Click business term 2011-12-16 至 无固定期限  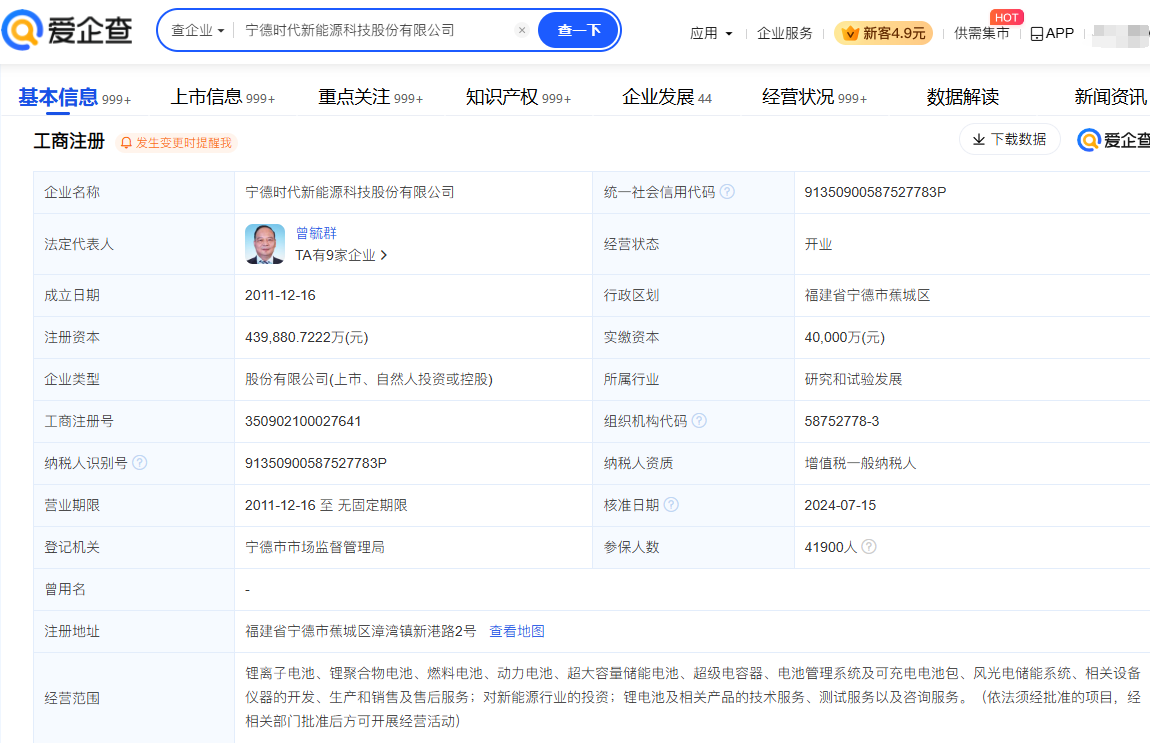tap(326, 505)
